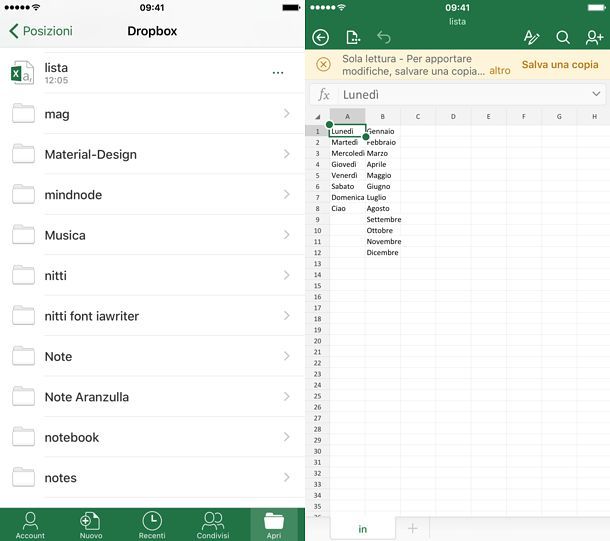Open the mindnode folder icon
The height and width of the screenshot is (541, 610).
[x=23, y=194]
